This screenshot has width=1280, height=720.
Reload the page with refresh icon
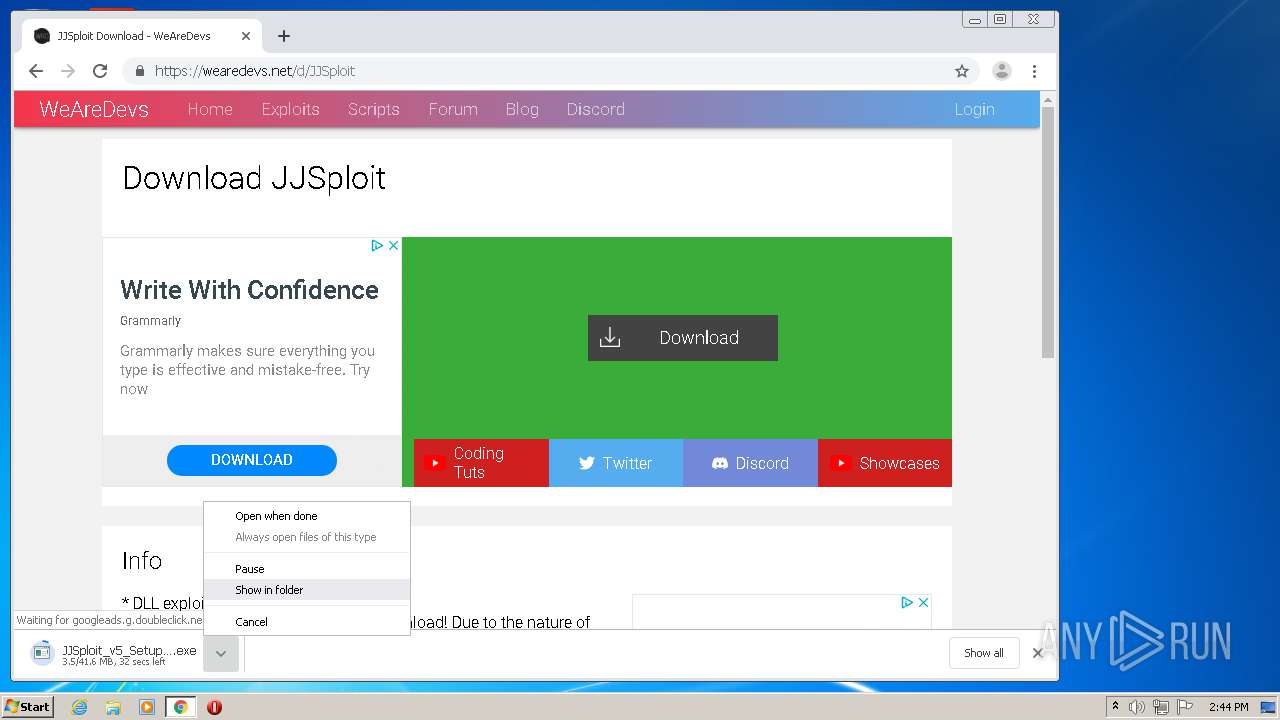tap(100, 71)
